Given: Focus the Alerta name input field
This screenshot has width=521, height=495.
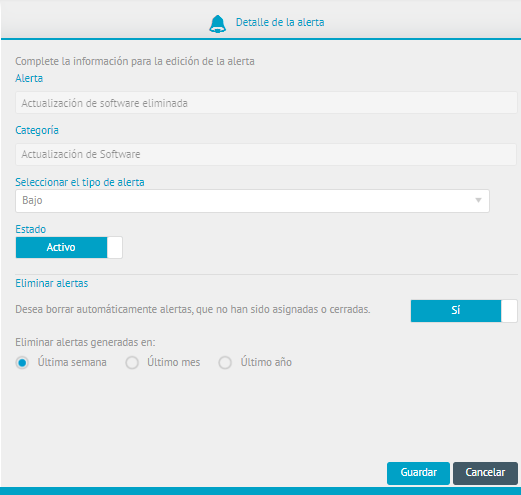Looking at the screenshot, I should pos(266,103).
